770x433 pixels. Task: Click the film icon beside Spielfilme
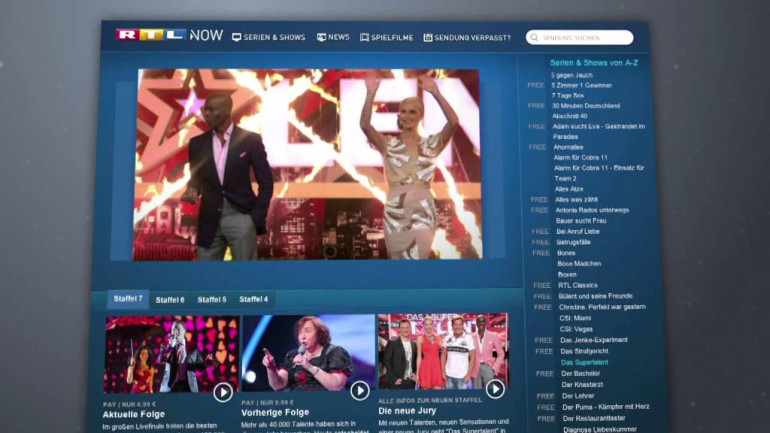[364, 38]
